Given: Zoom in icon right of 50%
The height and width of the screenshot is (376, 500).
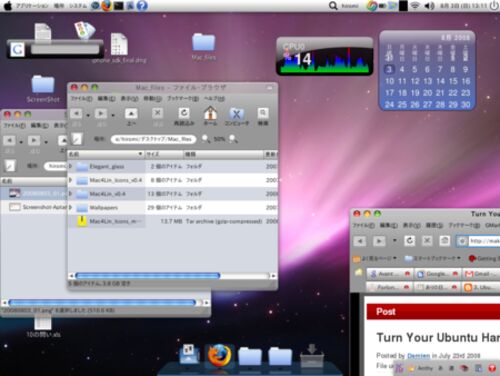Looking at the screenshot, I should [233, 139].
